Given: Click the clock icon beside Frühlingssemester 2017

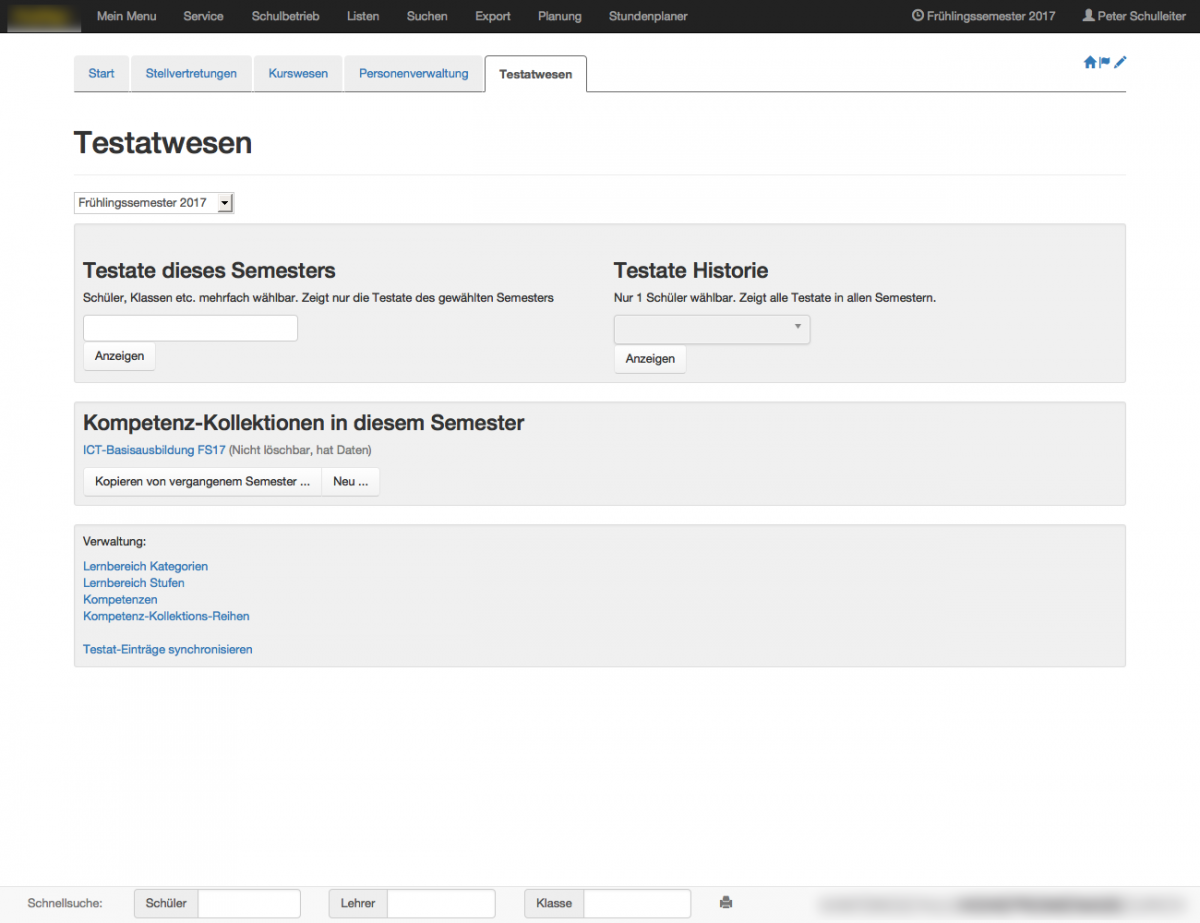Looking at the screenshot, I should (x=917, y=16).
